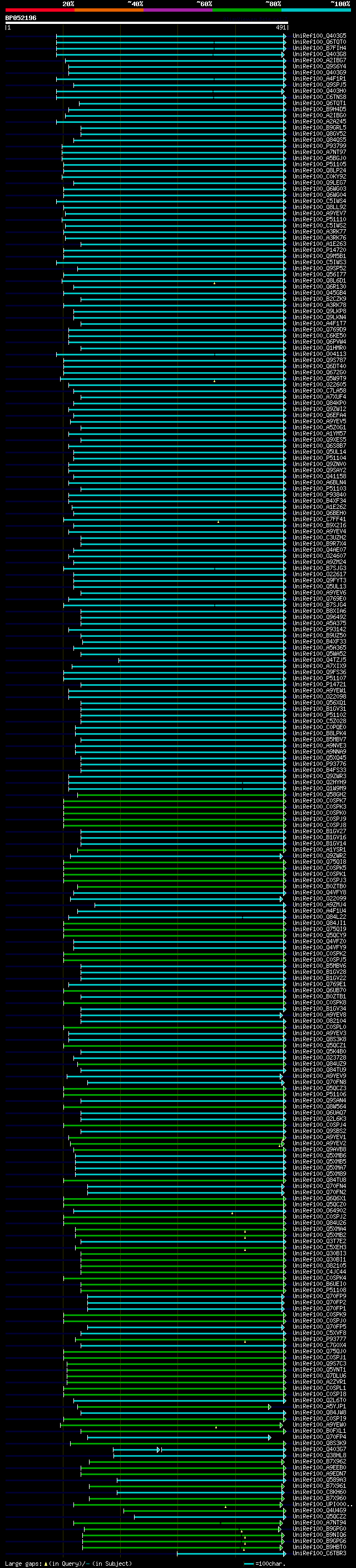Click the UniRef100_Q403H0 label
This screenshot has height=1568, width=356.
coord(319,91)
